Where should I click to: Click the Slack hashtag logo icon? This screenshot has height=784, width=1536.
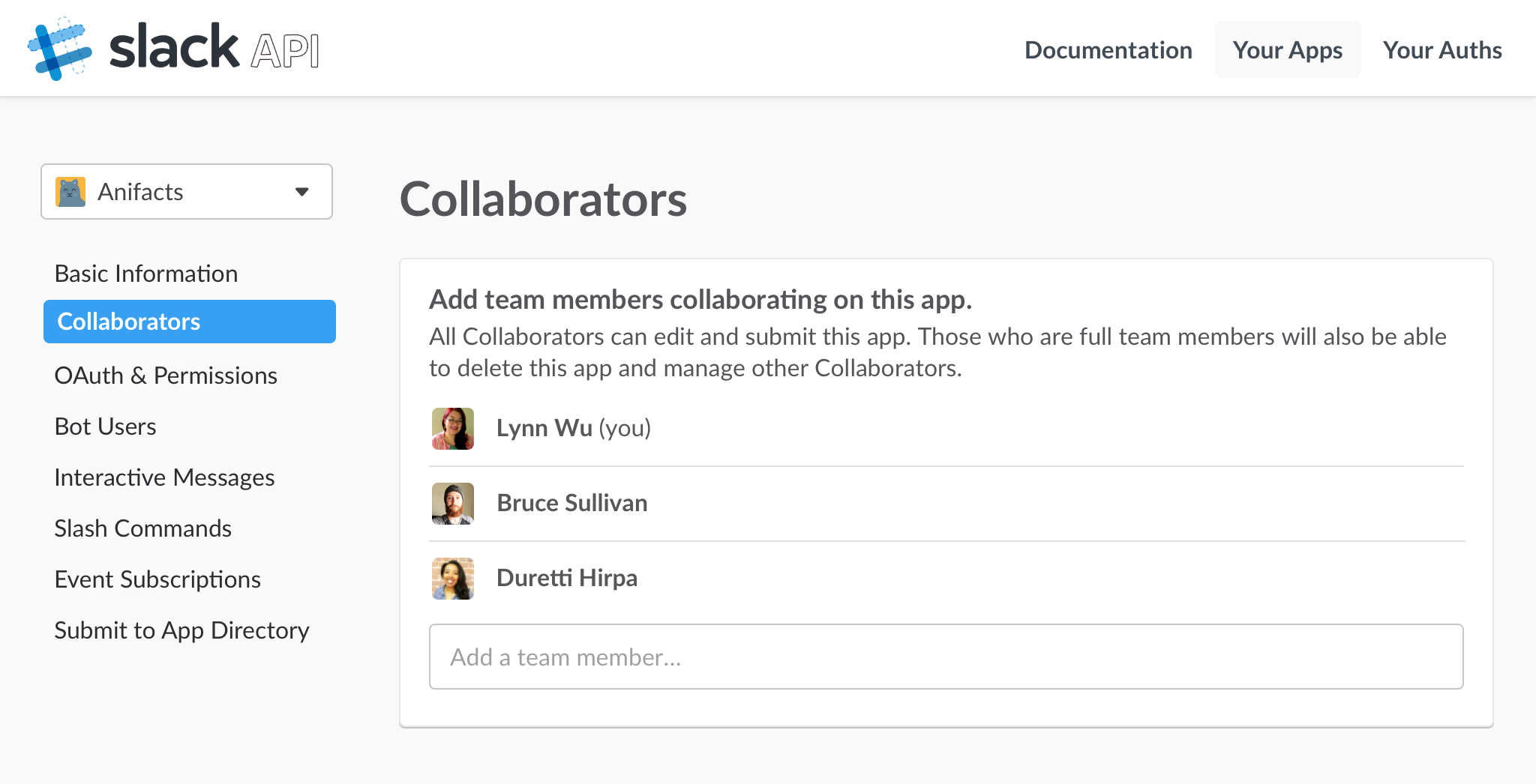tap(60, 49)
